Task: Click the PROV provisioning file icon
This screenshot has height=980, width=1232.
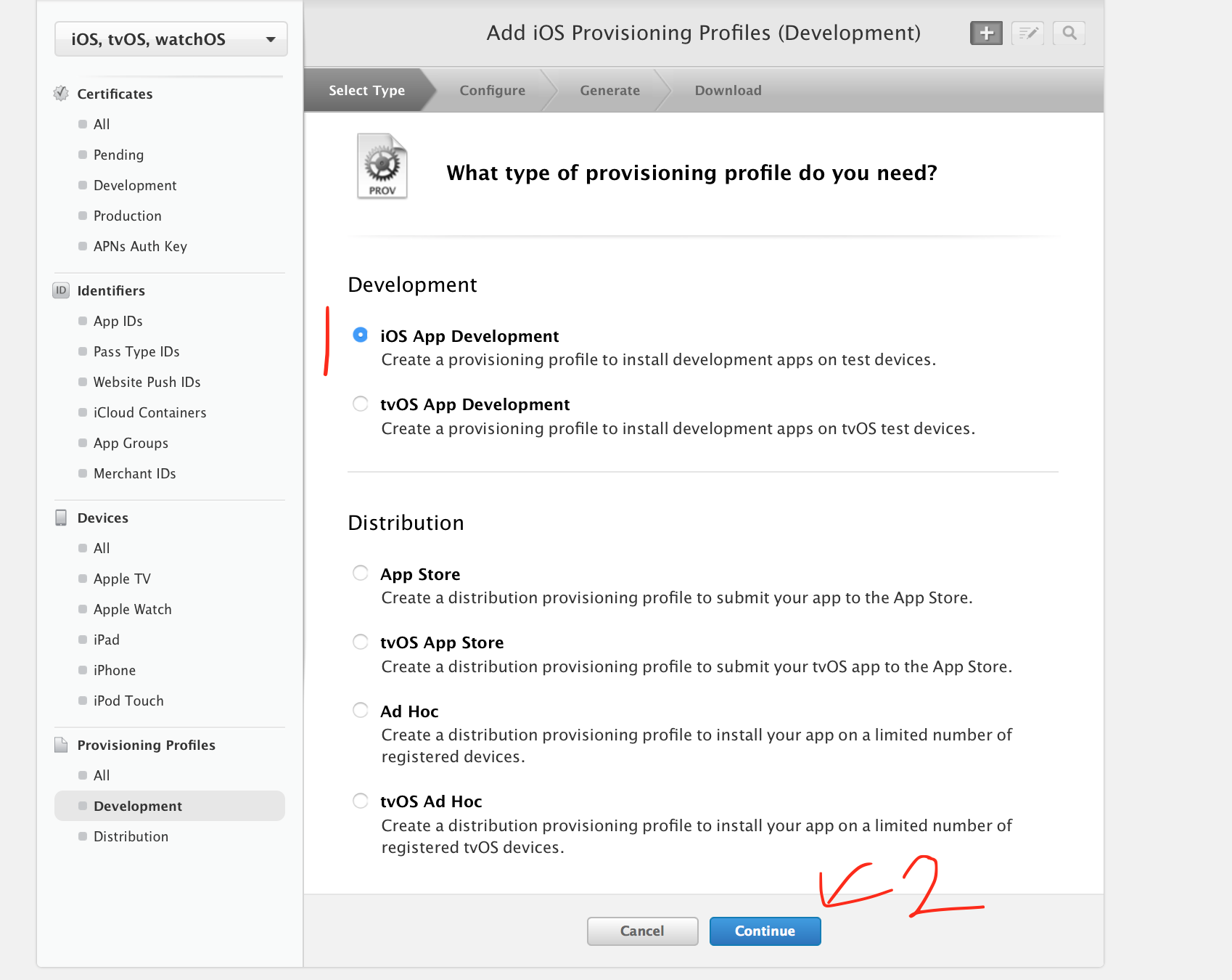Action: coord(382,166)
